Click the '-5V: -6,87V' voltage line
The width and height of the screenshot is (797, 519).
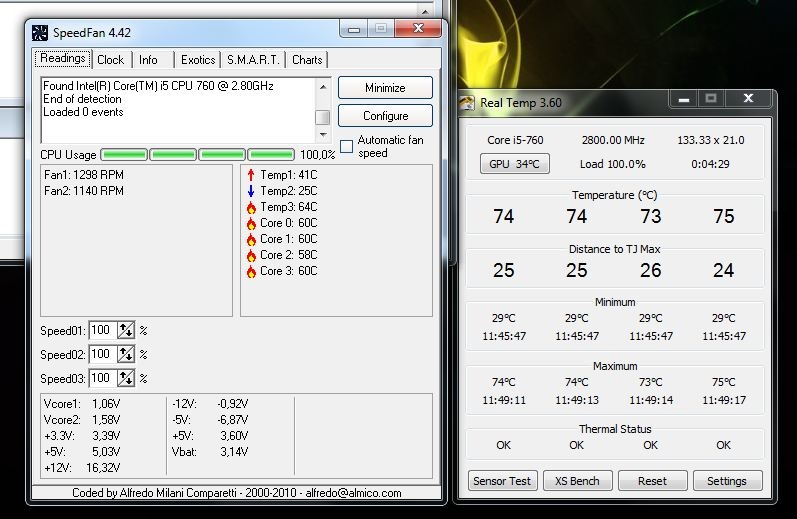[210, 420]
